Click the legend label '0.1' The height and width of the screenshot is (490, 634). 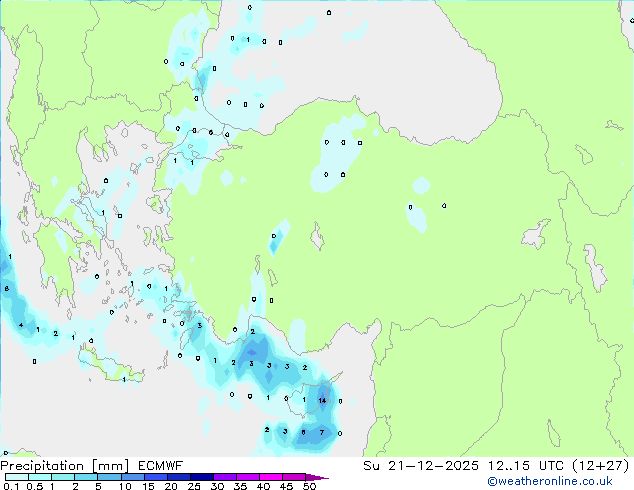click(10, 486)
